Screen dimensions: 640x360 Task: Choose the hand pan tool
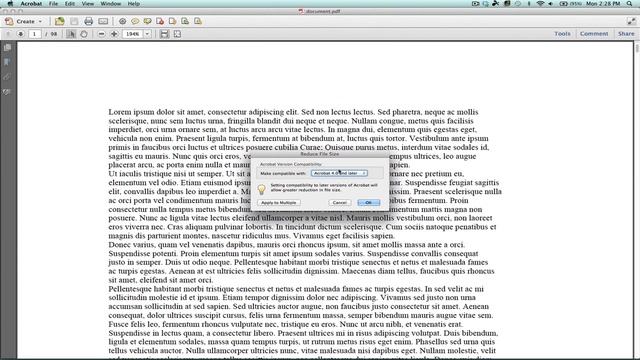[x=84, y=34]
